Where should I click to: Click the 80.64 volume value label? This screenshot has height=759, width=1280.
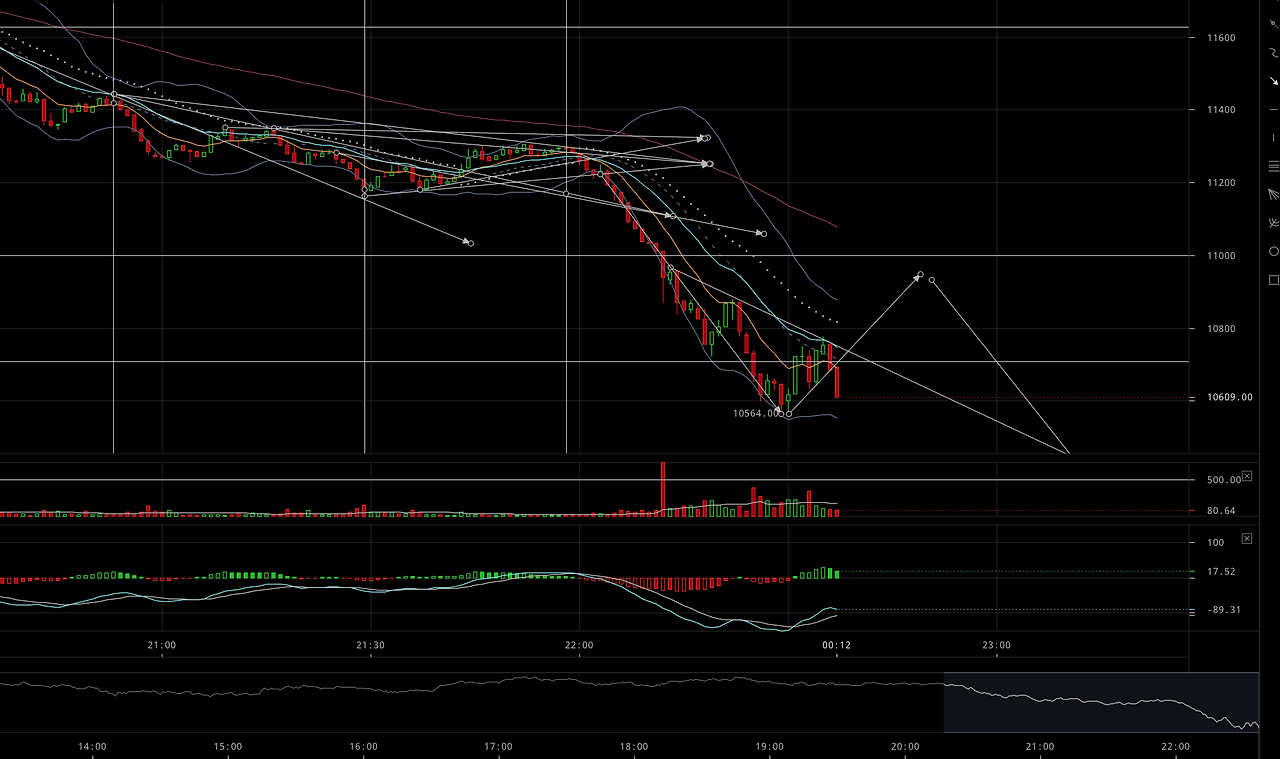pos(1222,510)
